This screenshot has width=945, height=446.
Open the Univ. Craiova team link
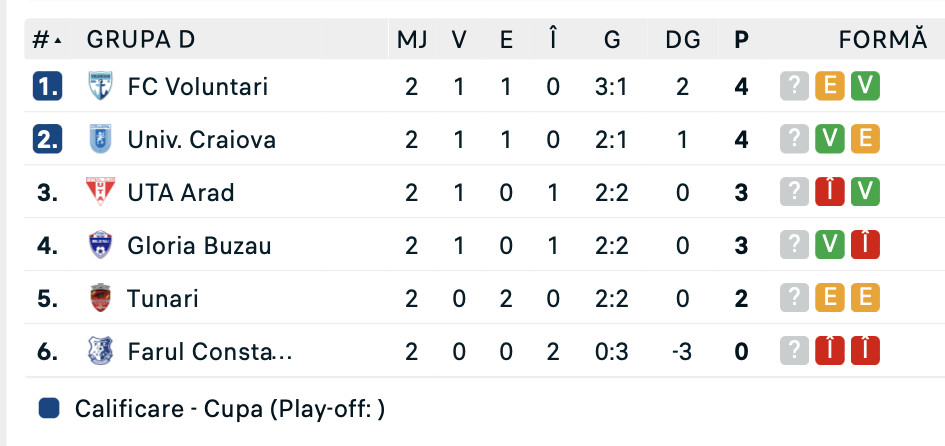[201, 139]
